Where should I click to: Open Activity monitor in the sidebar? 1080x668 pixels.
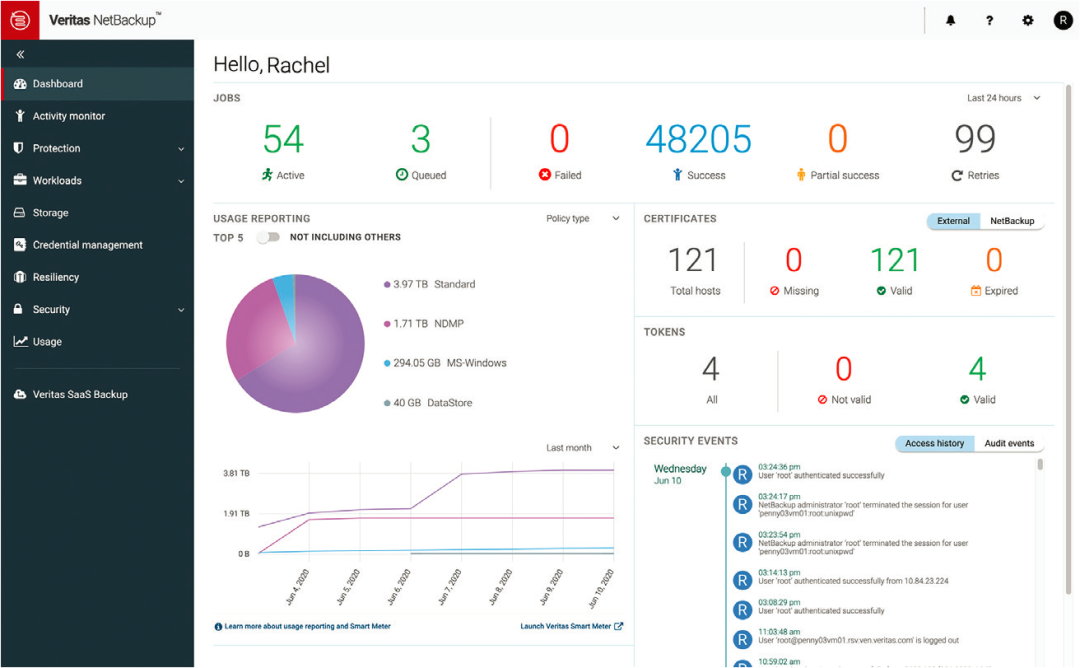point(68,116)
